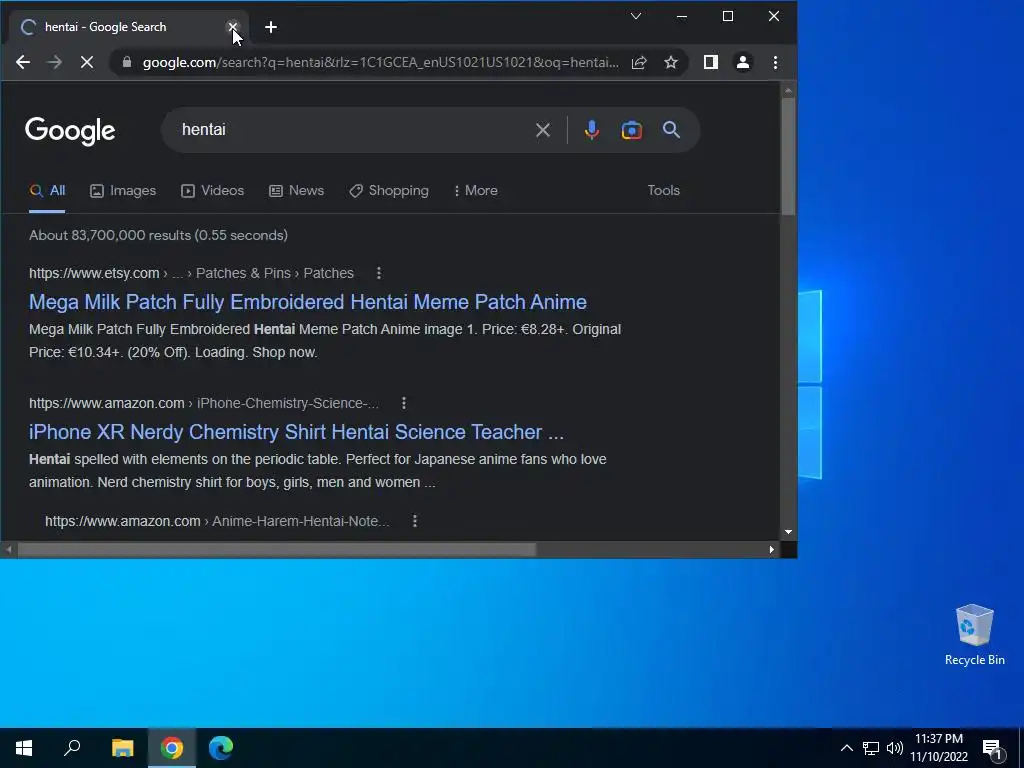Switch to the Shopping tab
Image resolution: width=1024 pixels, height=768 pixels.
[x=389, y=191]
